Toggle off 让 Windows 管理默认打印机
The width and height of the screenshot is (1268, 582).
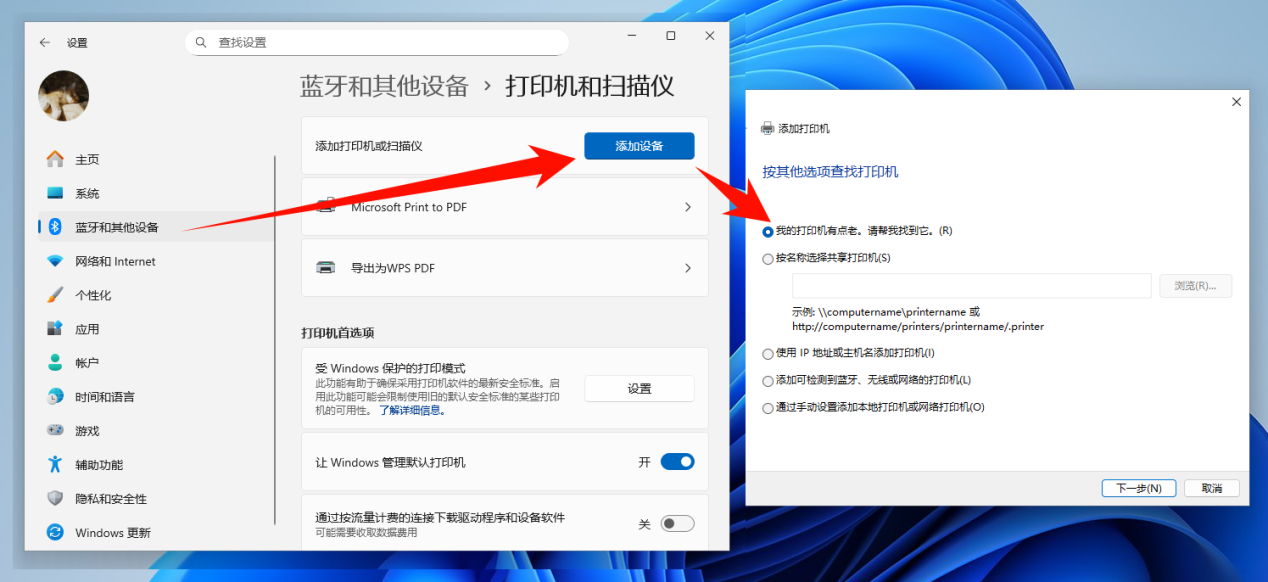(676, 461)
